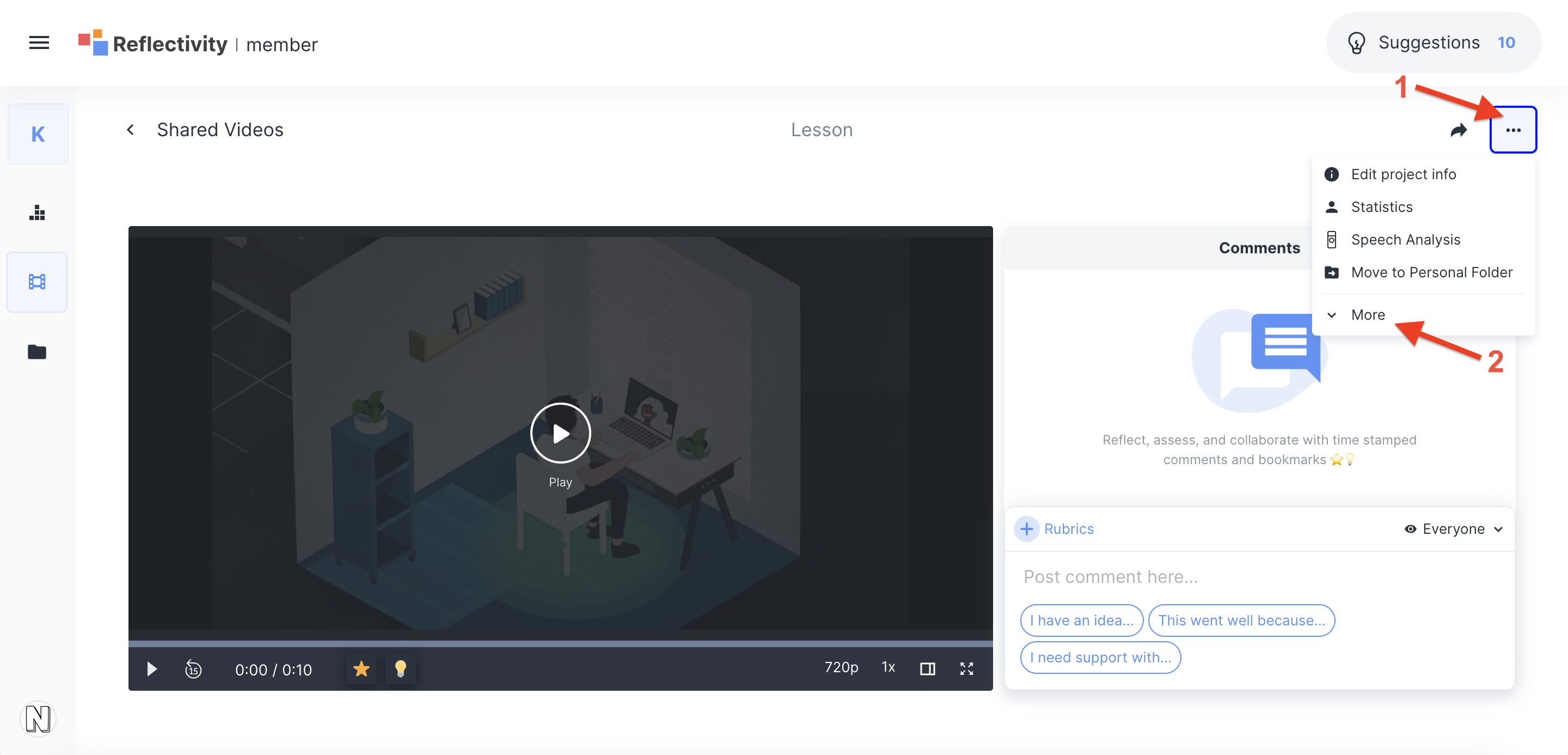1568x755 pixels.
Task: Toggle the side-by-side layout view
Action: pos(927,669)
